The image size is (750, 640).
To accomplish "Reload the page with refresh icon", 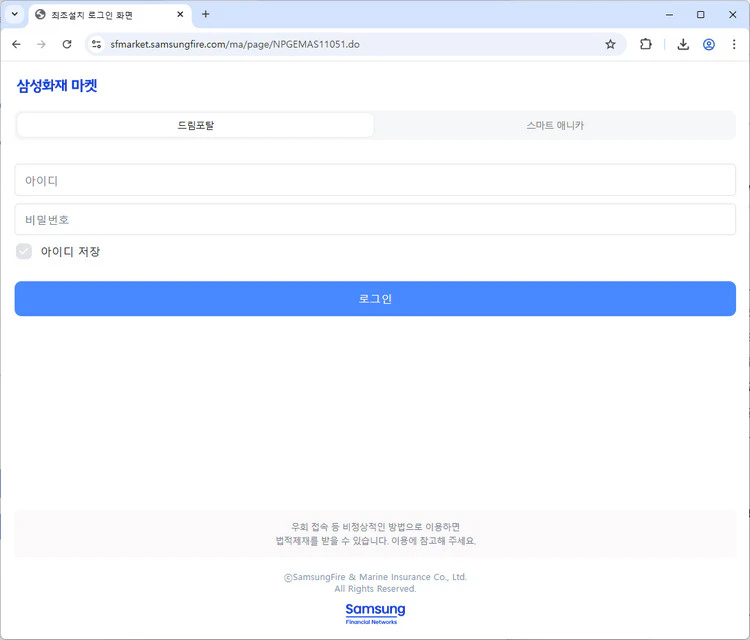I will (x=67, y=44).
